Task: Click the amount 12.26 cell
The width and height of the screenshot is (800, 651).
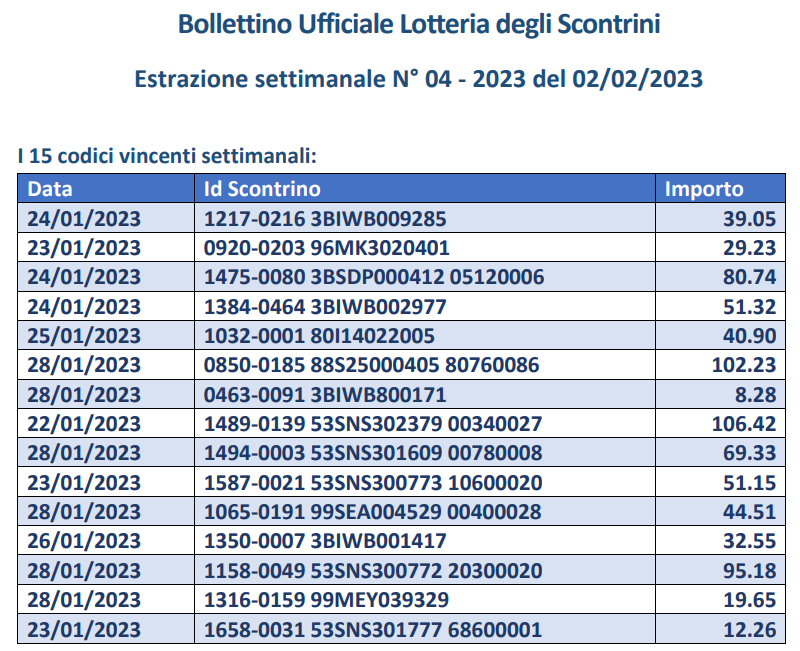Action: pyautogui.click(x=748, y=630)
